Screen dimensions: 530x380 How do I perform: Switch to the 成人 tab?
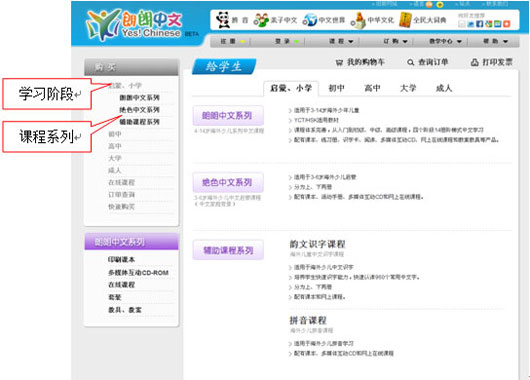coord(444,89)
